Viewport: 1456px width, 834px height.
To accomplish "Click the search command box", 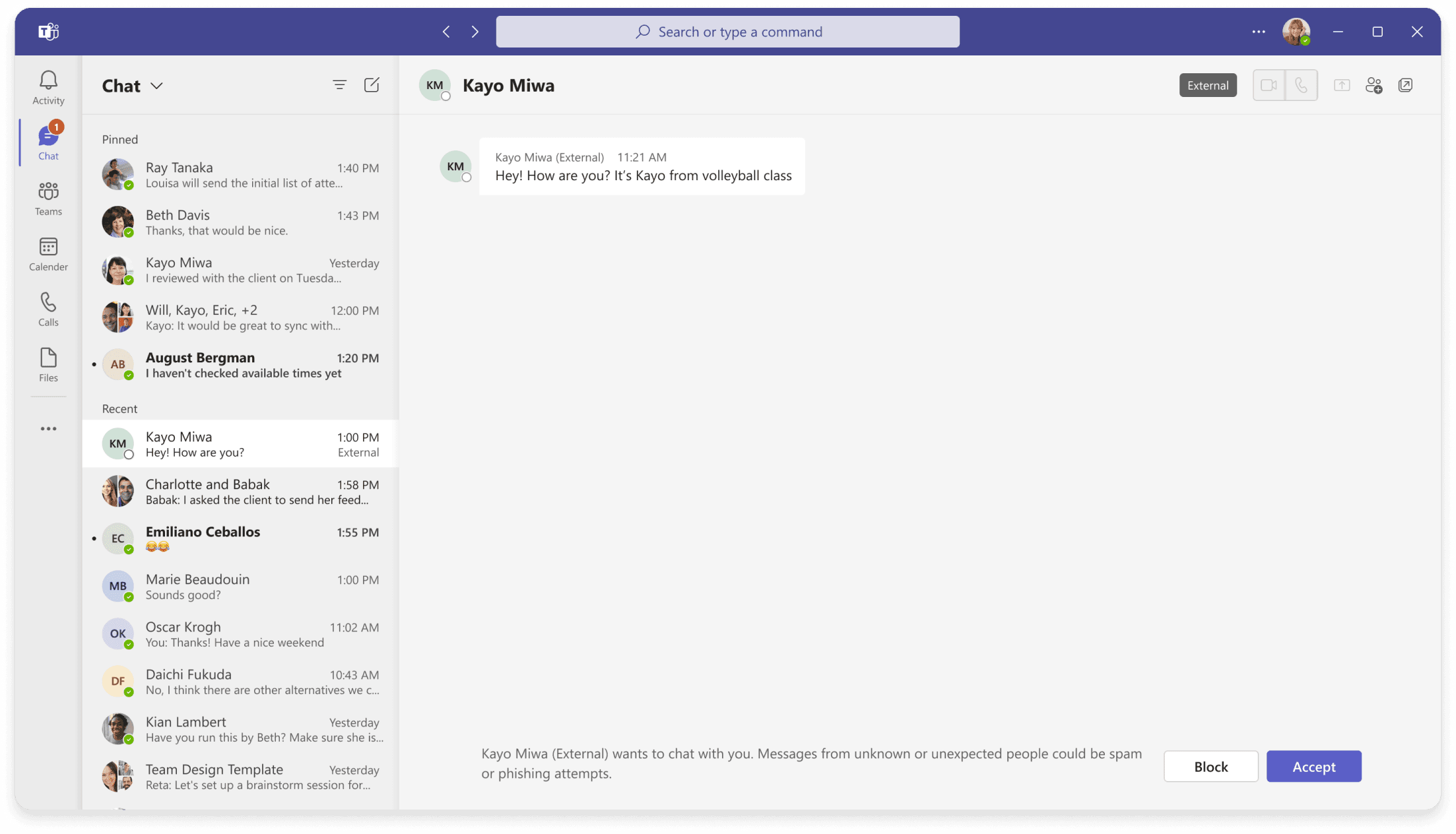I will (727, 32).
